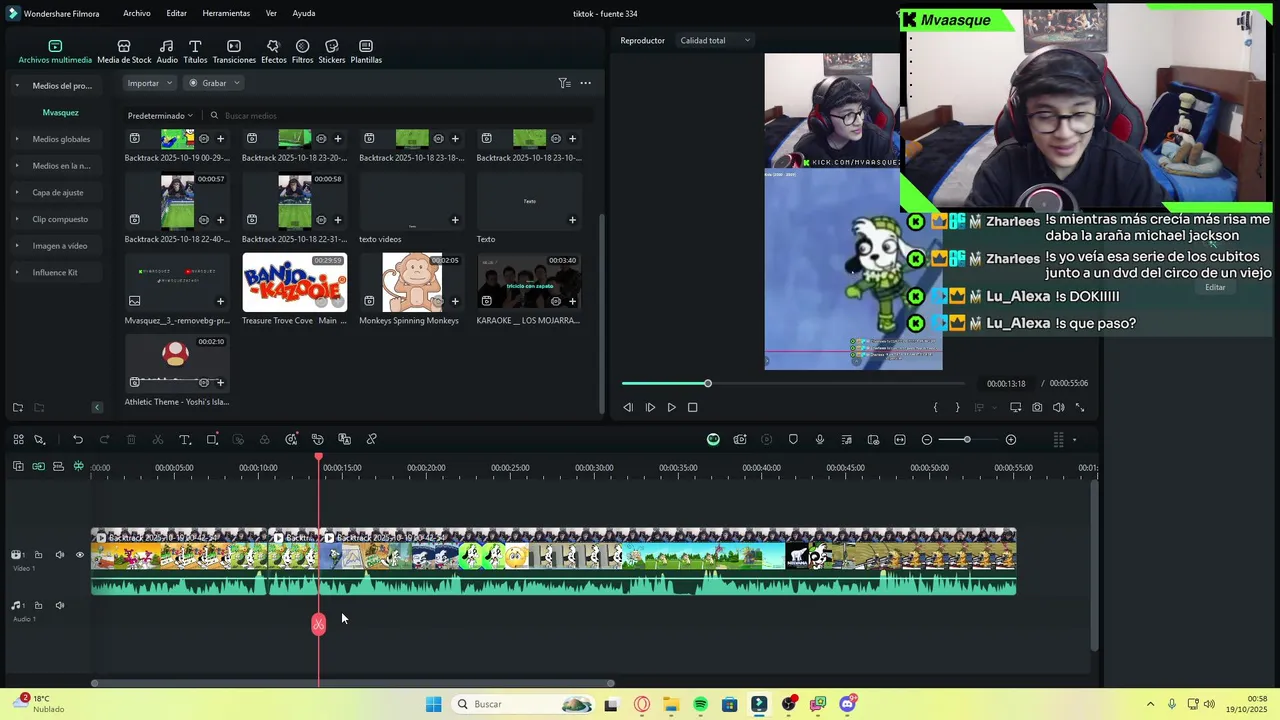Hide the Video 1 track
This screenshot has height=720, width=1280.
(80, 555)
